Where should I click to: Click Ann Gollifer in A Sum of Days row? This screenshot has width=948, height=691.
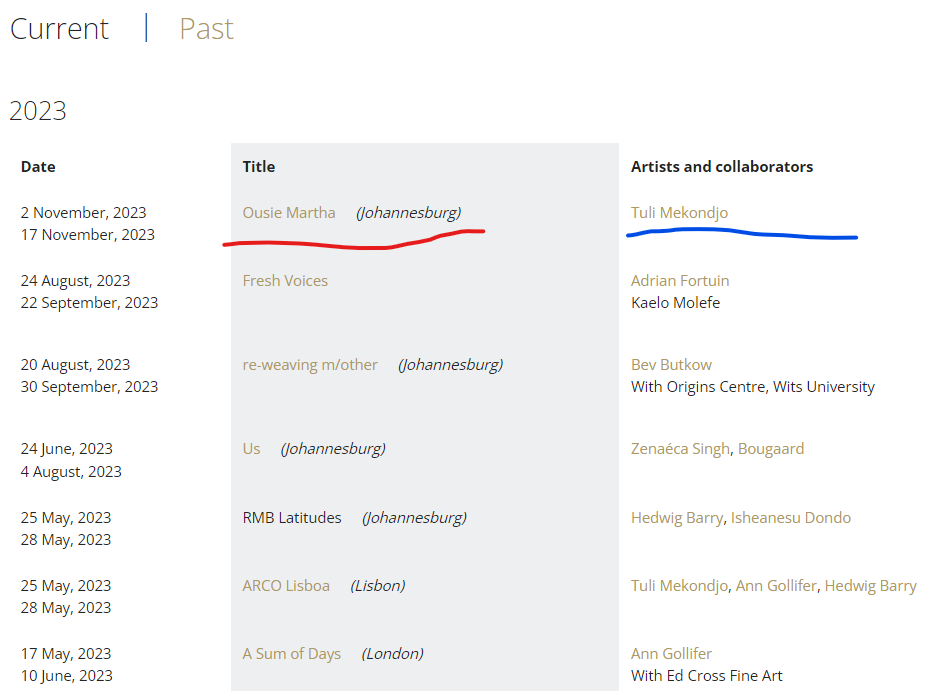[671, 654]
